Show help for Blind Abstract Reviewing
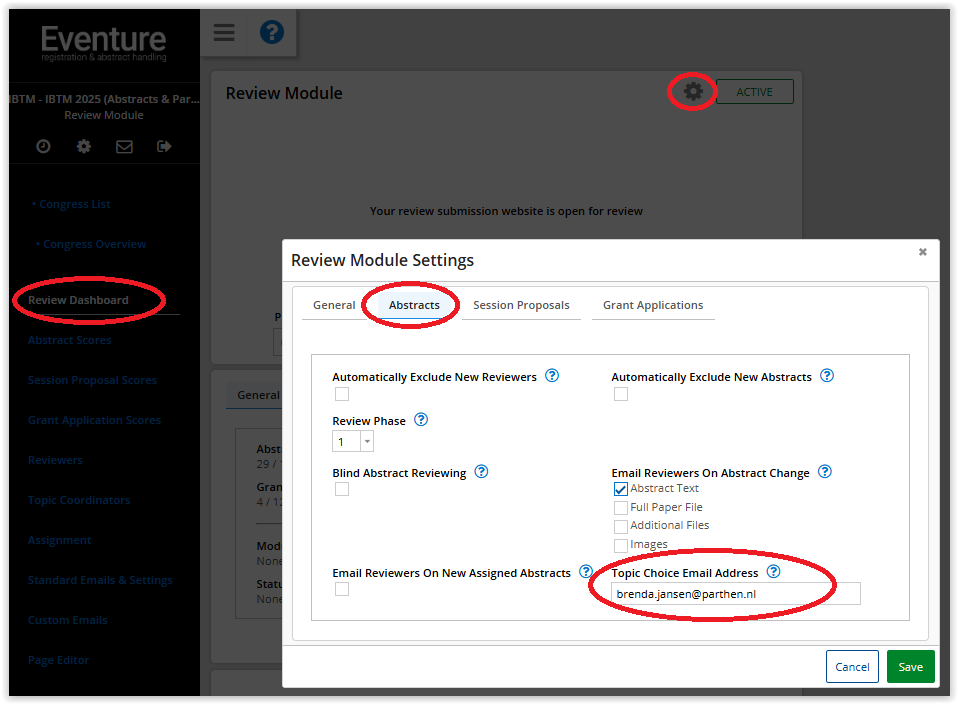 (481, 472)
